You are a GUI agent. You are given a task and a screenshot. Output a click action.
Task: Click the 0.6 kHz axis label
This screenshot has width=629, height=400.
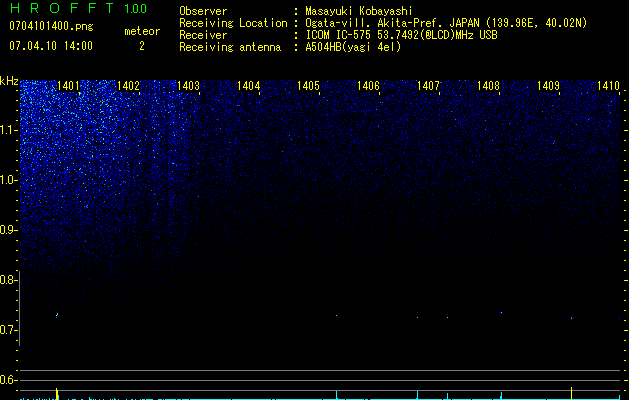8,380
